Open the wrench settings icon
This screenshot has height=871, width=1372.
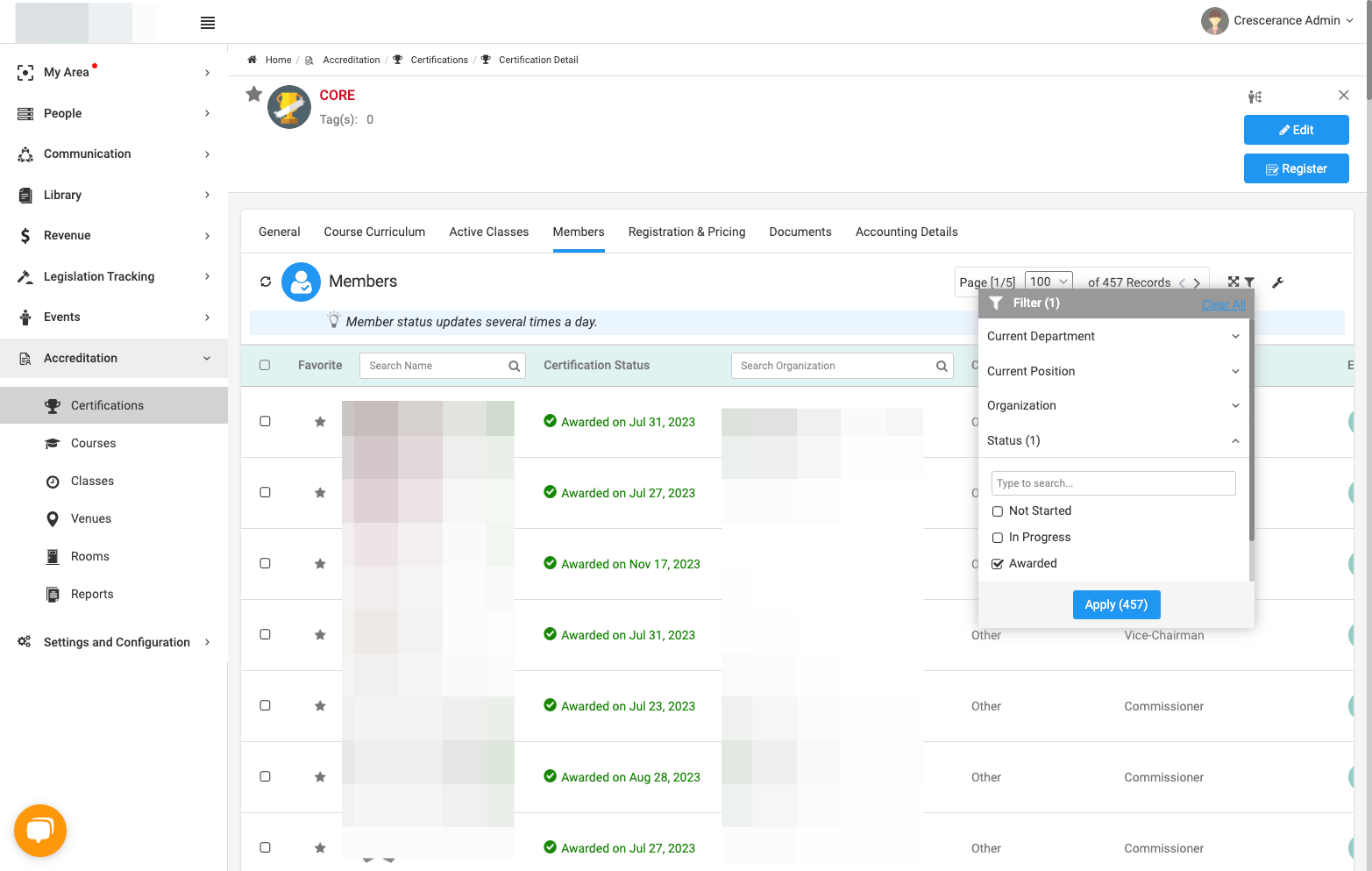(x=1277, y=282)
